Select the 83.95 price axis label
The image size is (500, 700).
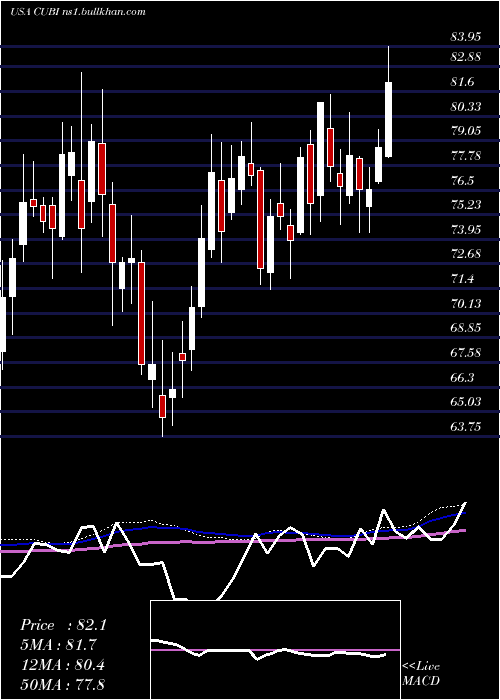(x=466, y=37)
